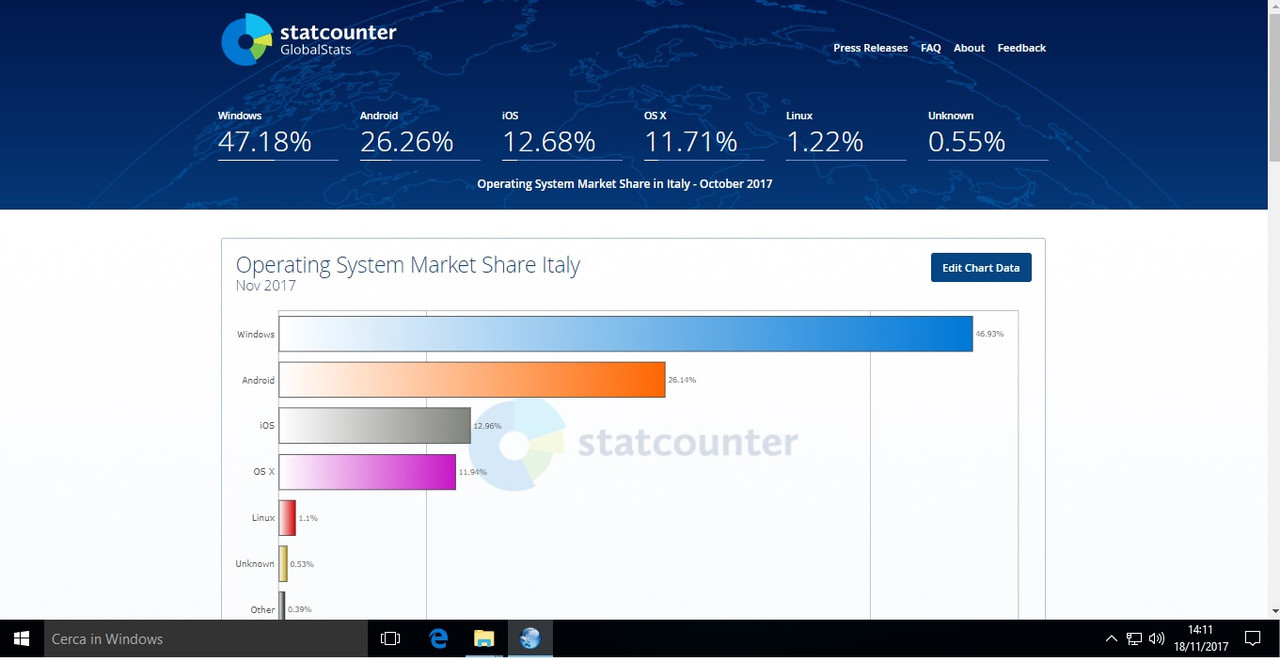Click the 0.53% value label

302,564
